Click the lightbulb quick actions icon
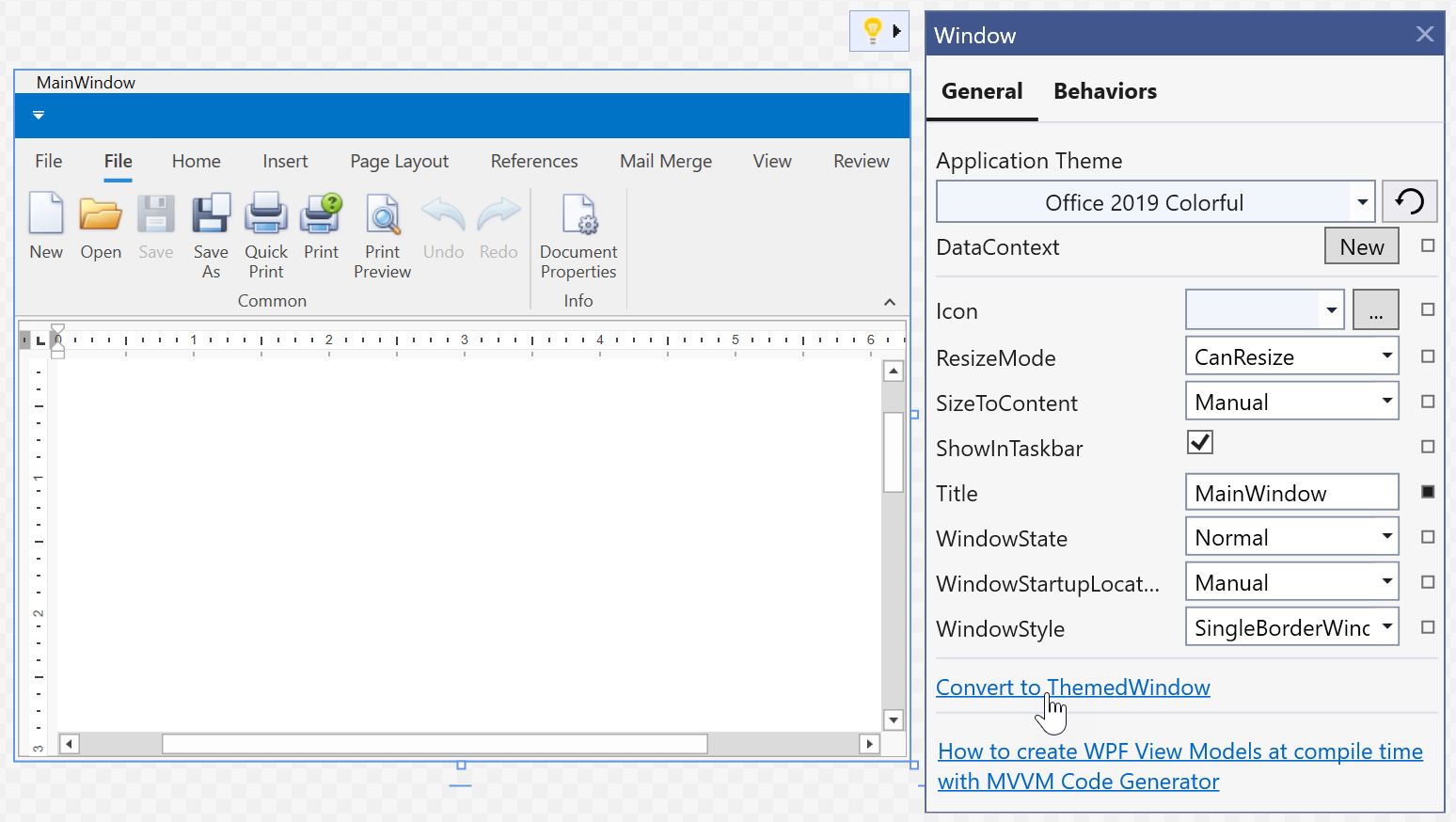1456x822 pixels. point(872,31)
